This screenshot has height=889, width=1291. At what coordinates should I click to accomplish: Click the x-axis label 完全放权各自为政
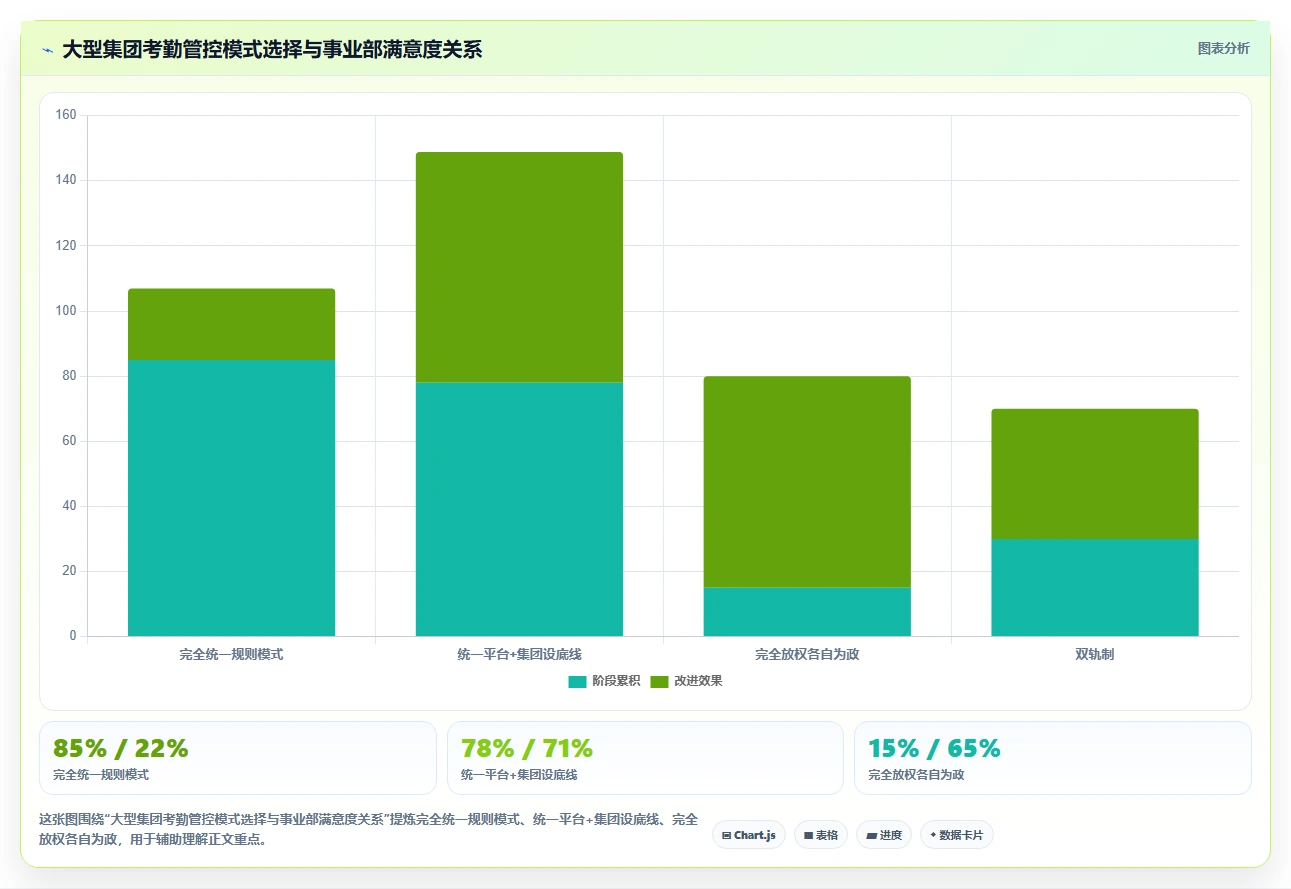(807, 655)
